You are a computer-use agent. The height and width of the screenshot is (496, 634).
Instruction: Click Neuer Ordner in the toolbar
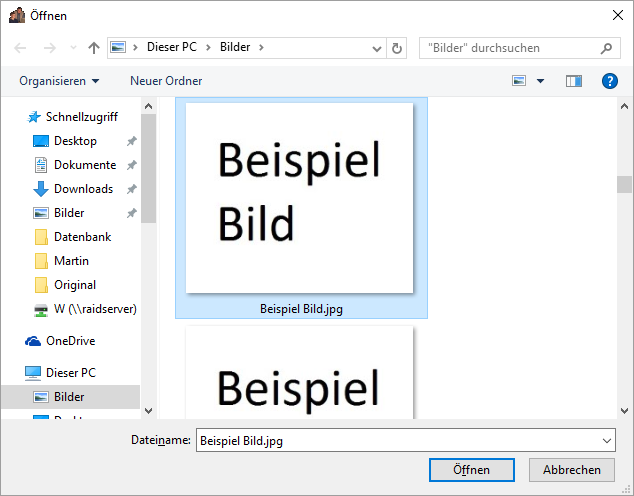point(166,81)
